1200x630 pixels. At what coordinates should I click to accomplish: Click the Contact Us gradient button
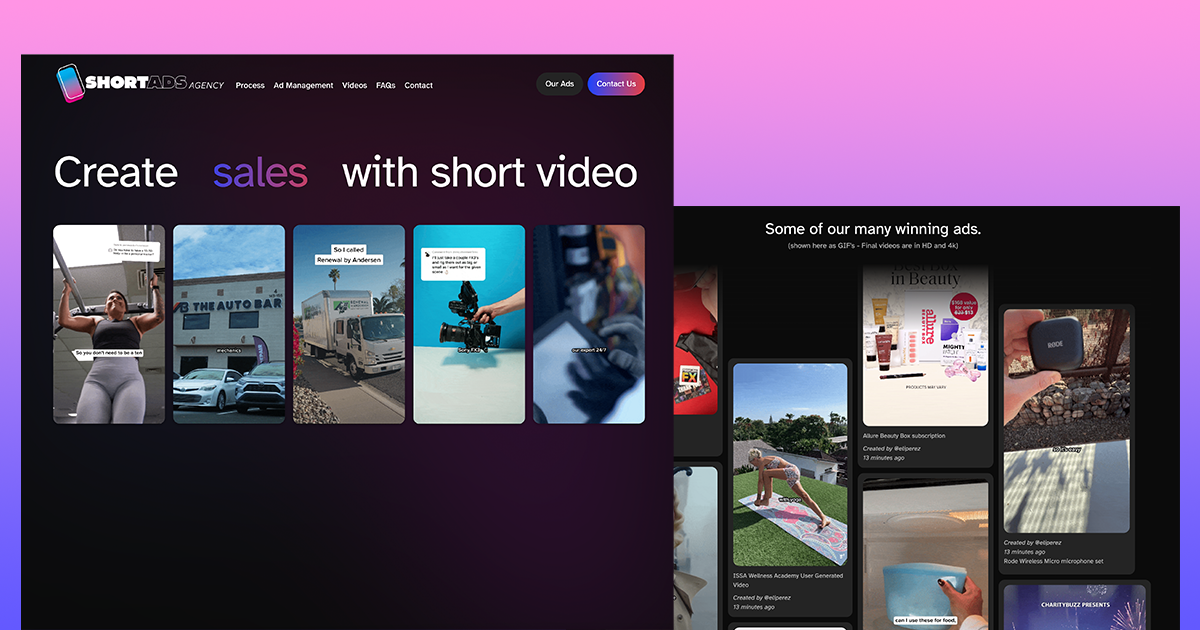point(616,84)
